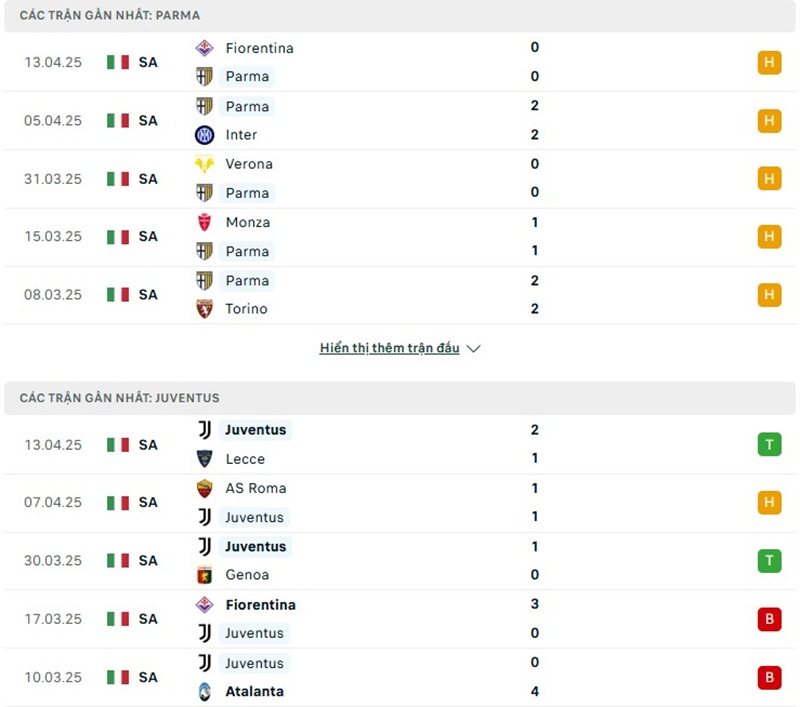Select the CÁC TRẬN GẦN NHẤT: PARMA header
Image resolution: width=800 pixels, height=707 pixels.
pos(110,15)
